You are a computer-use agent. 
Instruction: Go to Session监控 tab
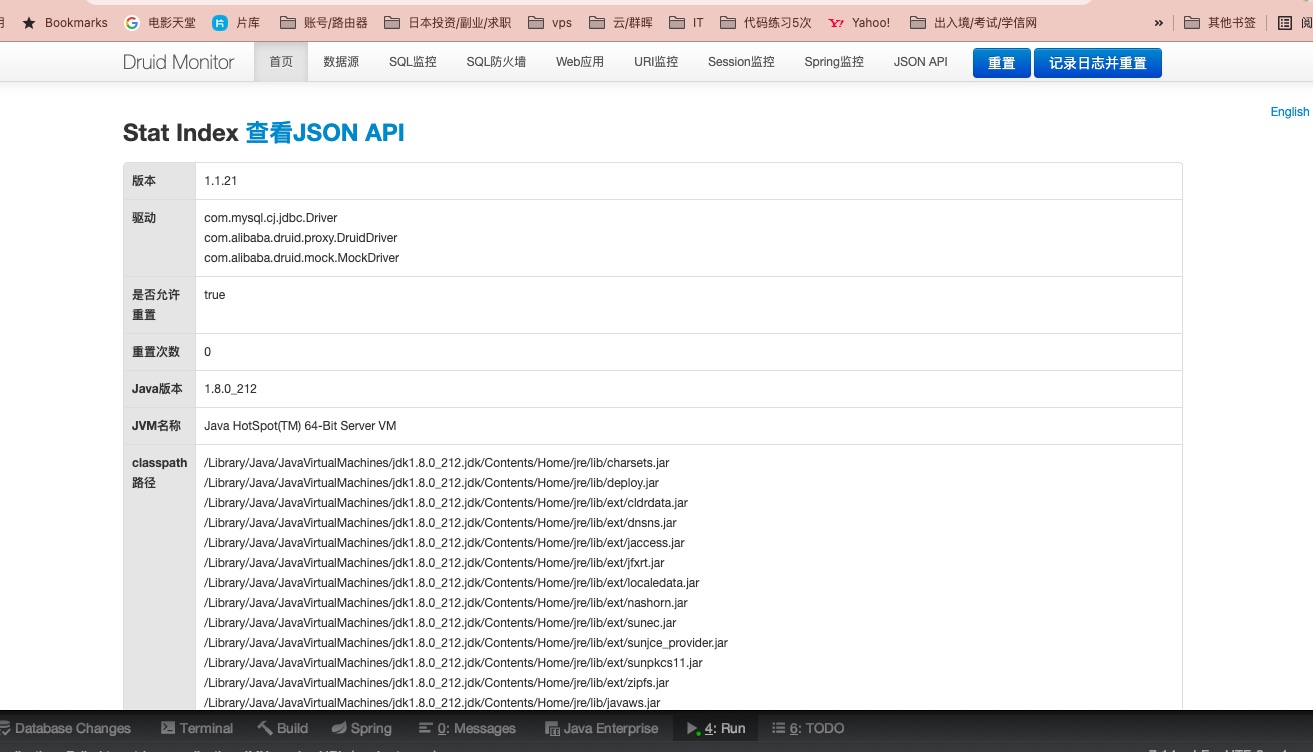pyautogui.click(x=741, y=62)
